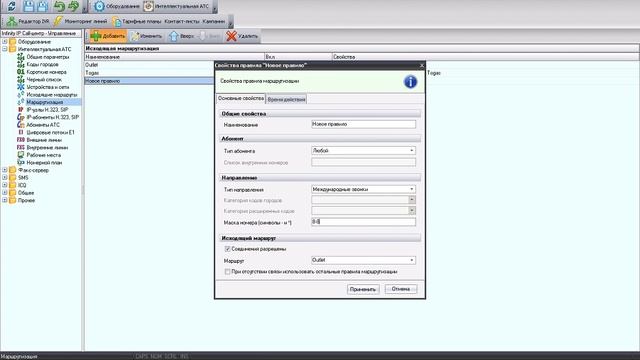Expand the Общее tree folder
The height and width of the screenshot is (360, 640).
[x=5, y=193]
